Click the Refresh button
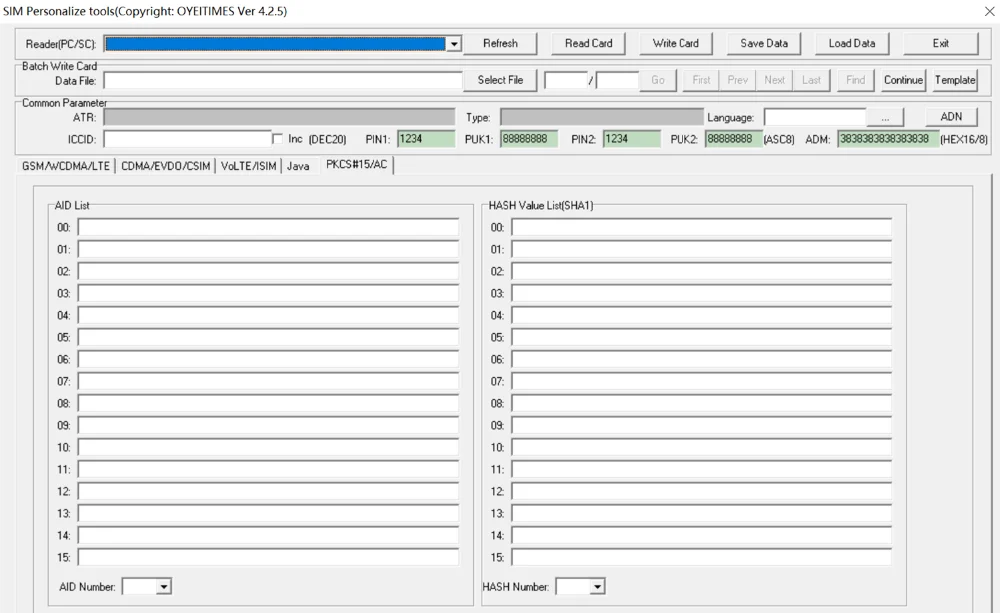Viewport: 1000px width, 613px height. [x=500, y=43]
